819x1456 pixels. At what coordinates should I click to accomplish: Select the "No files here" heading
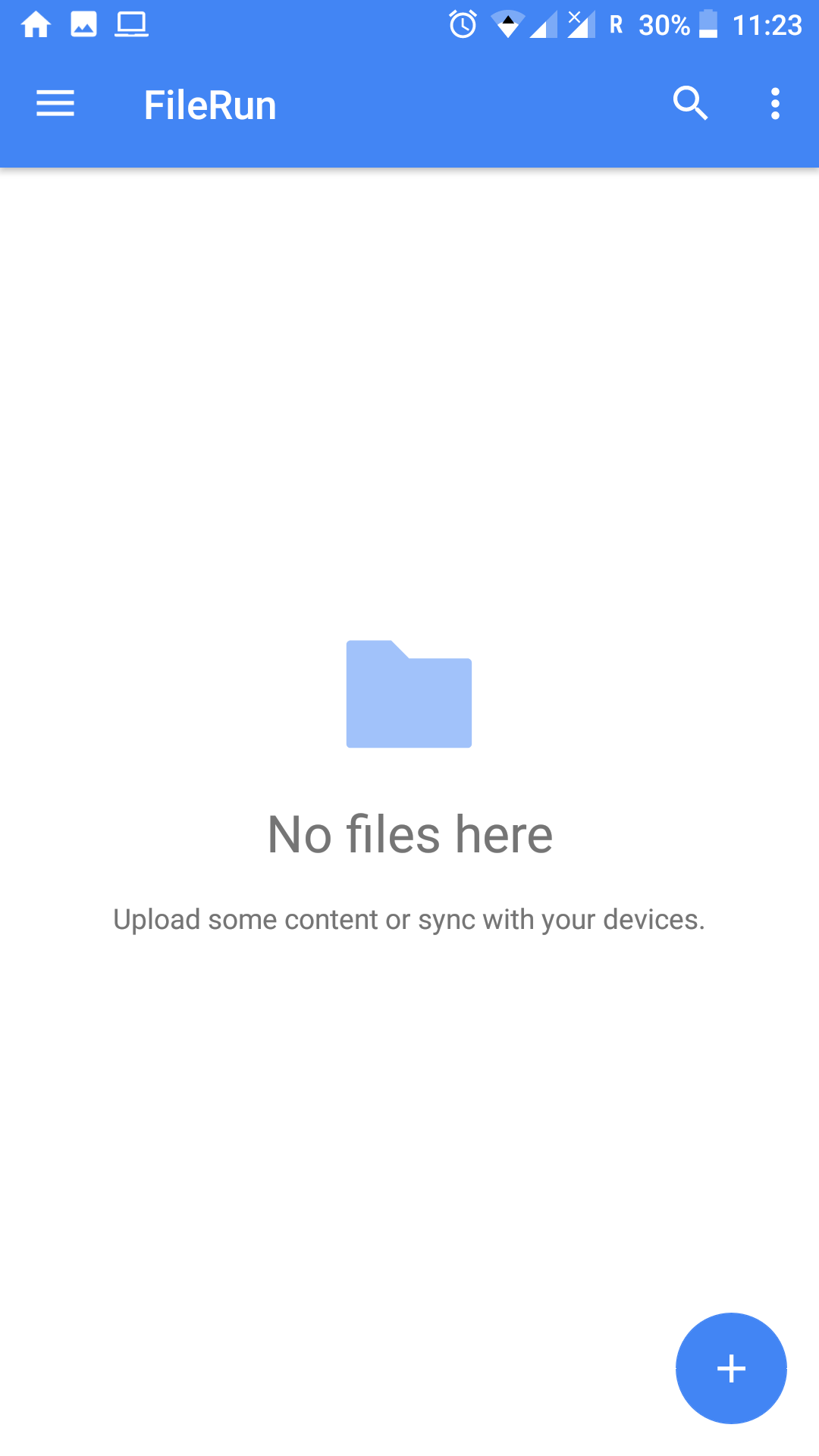click(x=410, y=834)
